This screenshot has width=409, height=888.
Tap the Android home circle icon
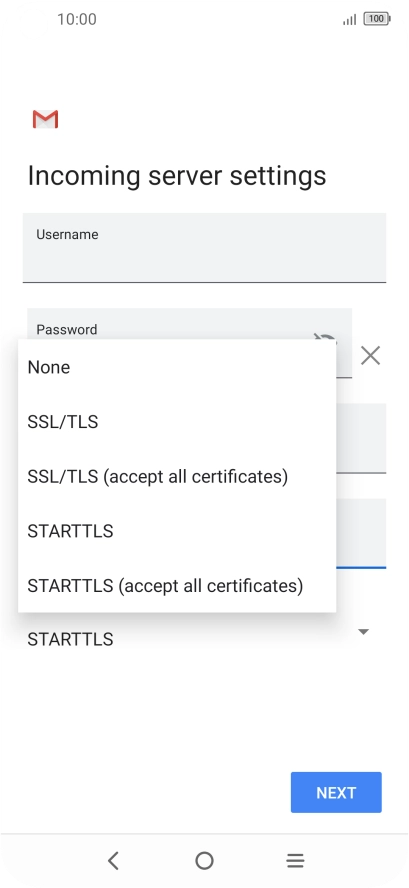pyautogui.click(x=204, y=861)
